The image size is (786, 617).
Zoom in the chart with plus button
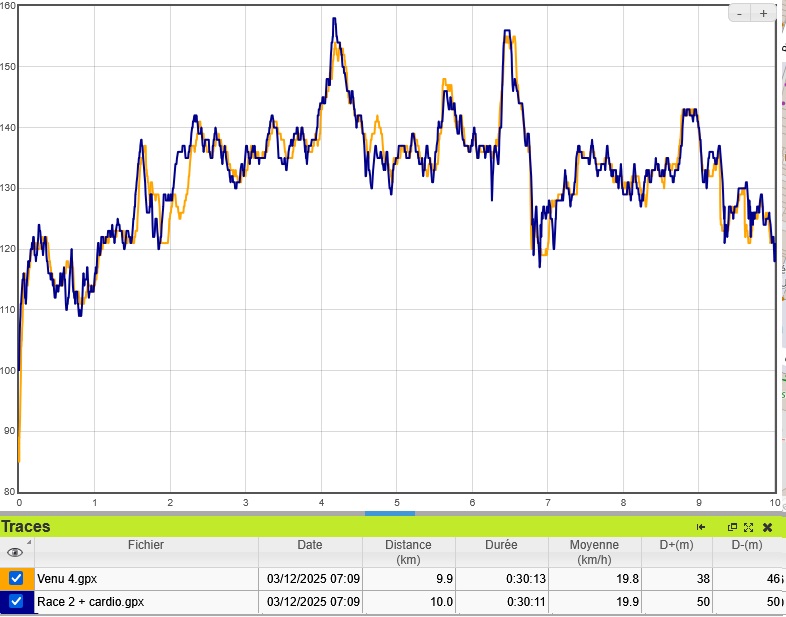[763, 13]
